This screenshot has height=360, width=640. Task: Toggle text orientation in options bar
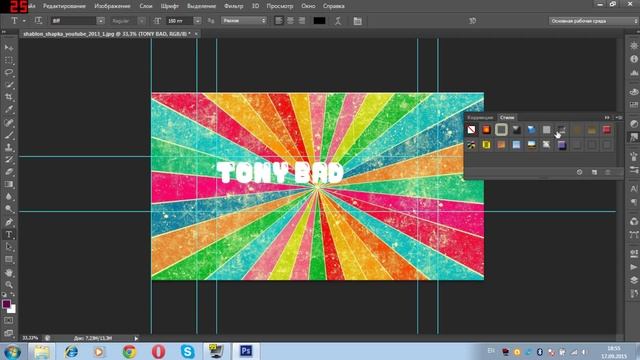click(x=38, y=20)
